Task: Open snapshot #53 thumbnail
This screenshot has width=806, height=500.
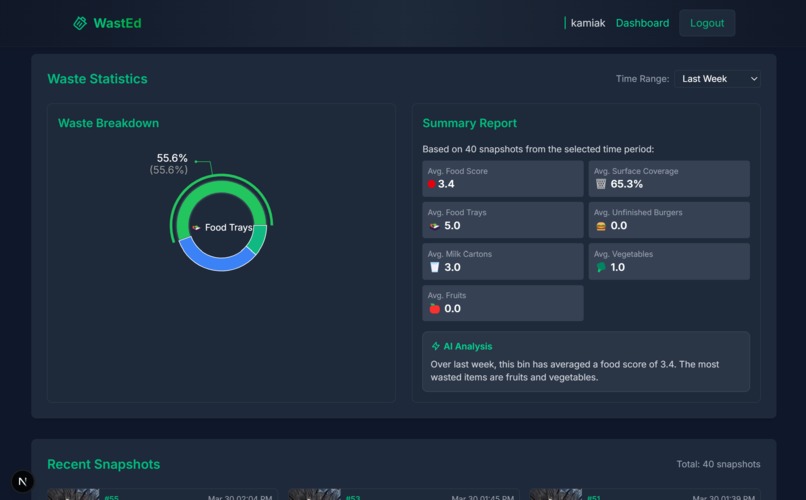Action: click(x=315, y=494)
